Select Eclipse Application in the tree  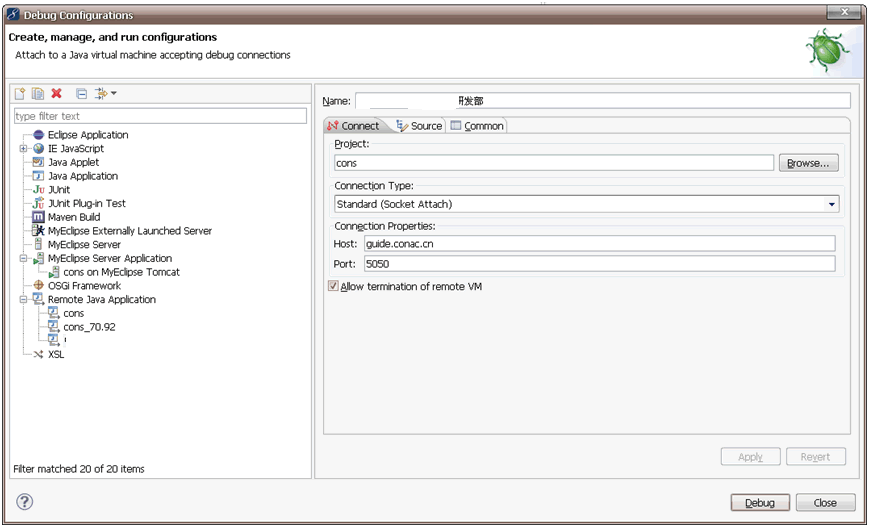[x=88, y=135]
